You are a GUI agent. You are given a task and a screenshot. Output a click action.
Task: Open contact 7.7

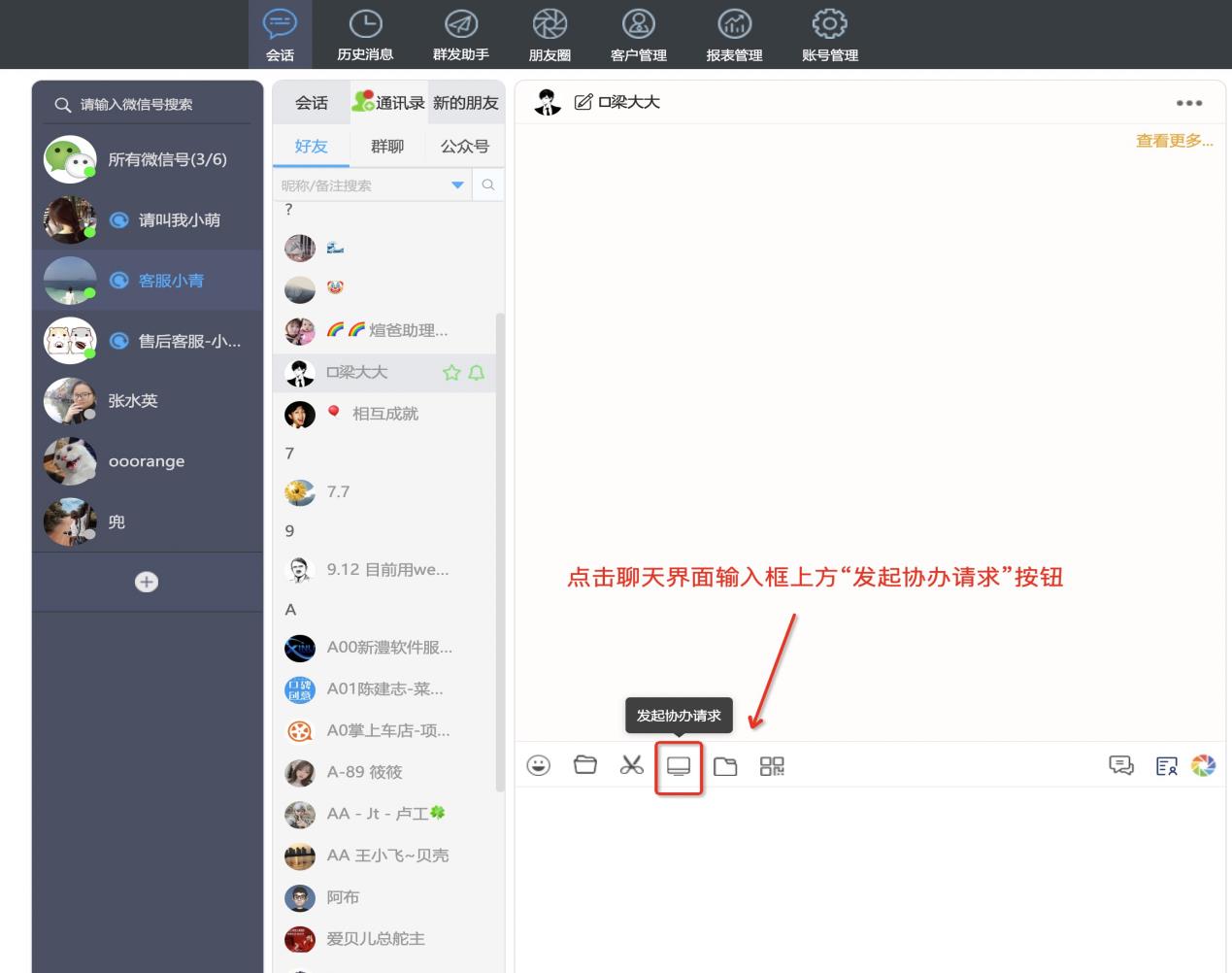[386, 492]
